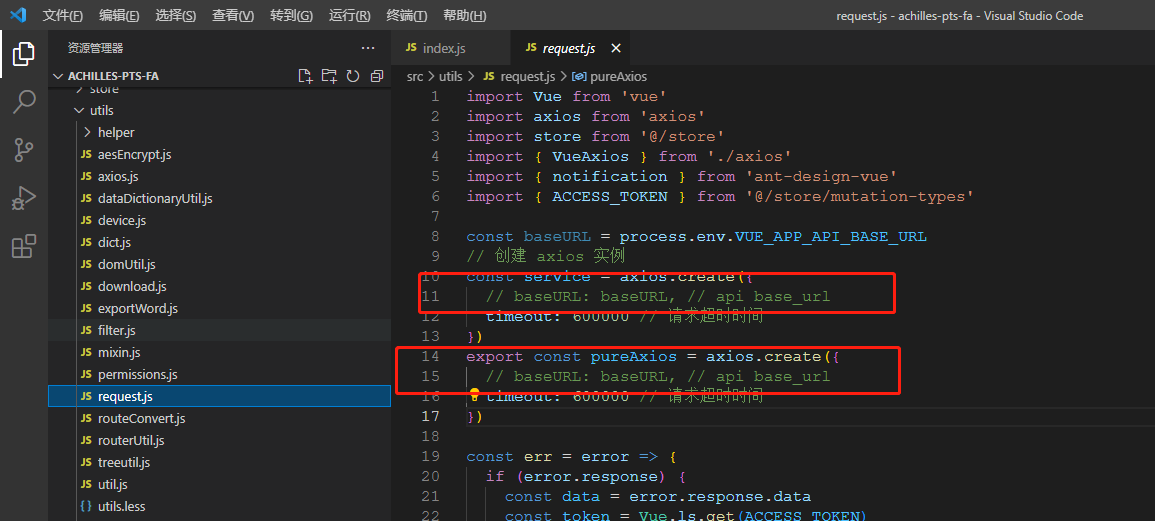1155x521 pixels.
Task: Open the Source Control view
Action: coord(24,150)
